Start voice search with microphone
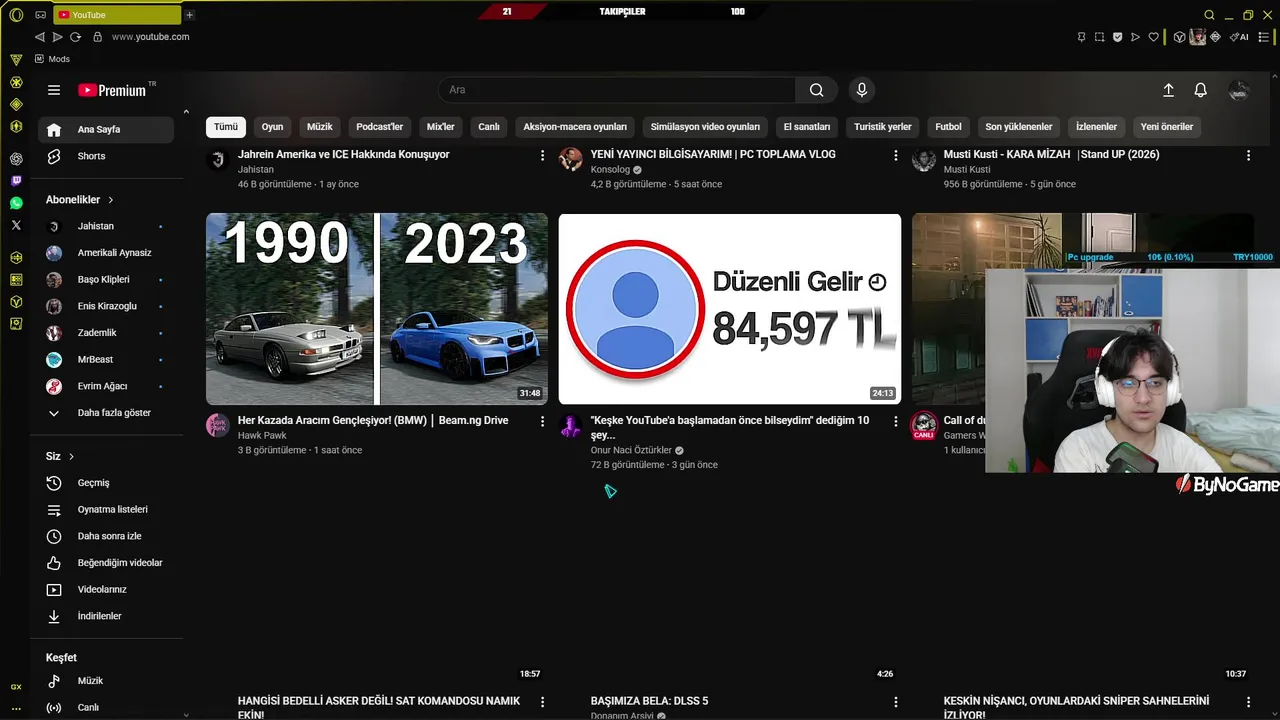Screen dimensions: 1280x720 [x=862, y=90]
